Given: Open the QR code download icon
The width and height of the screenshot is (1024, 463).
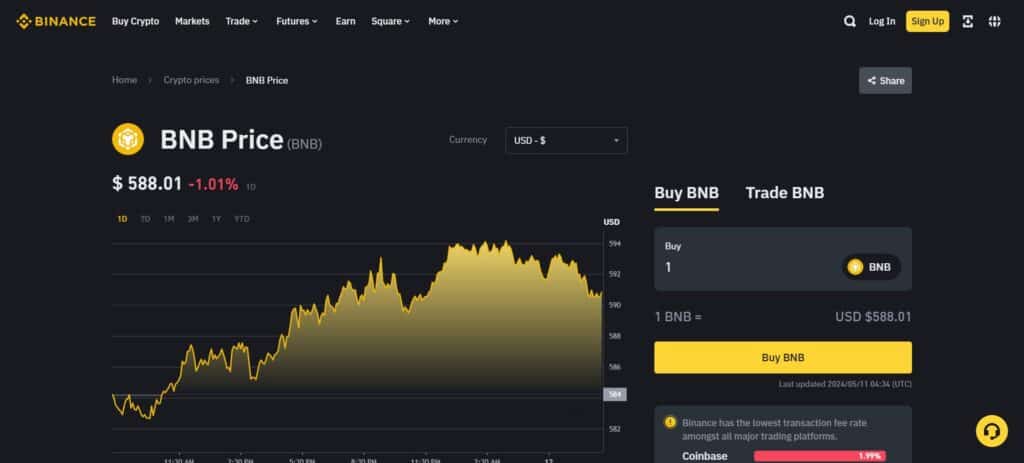Looking at the screenshot, I should [968, 22].
